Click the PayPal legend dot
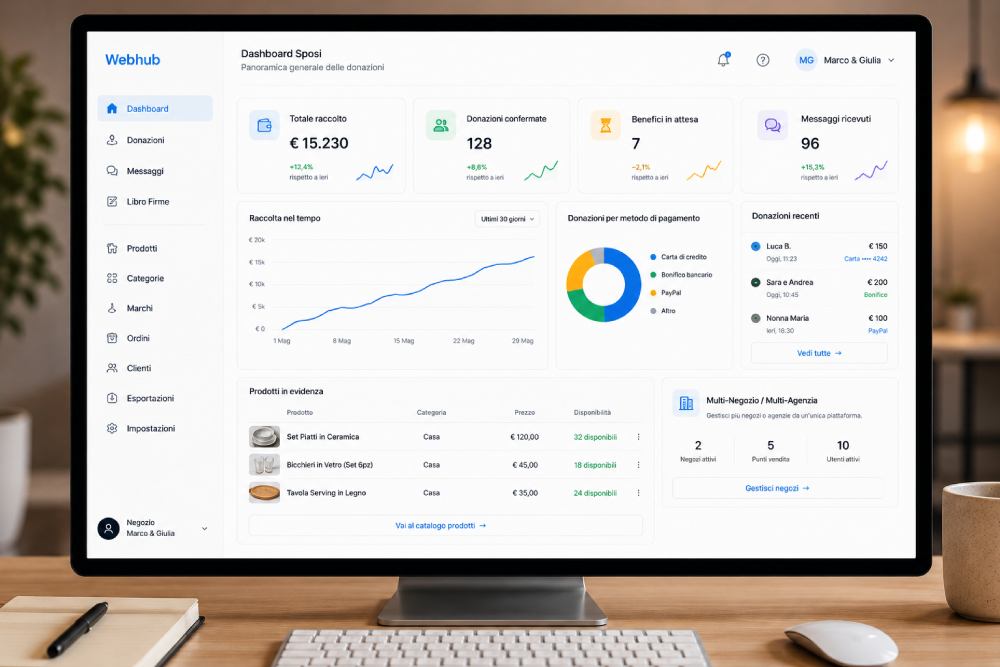 (x=653, y=293)
